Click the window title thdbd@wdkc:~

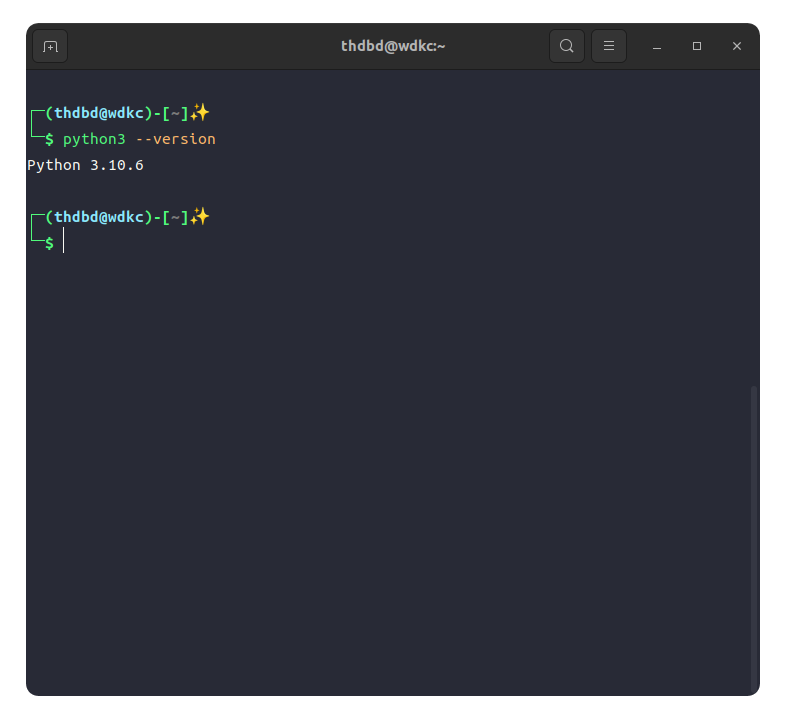(393, 46)
